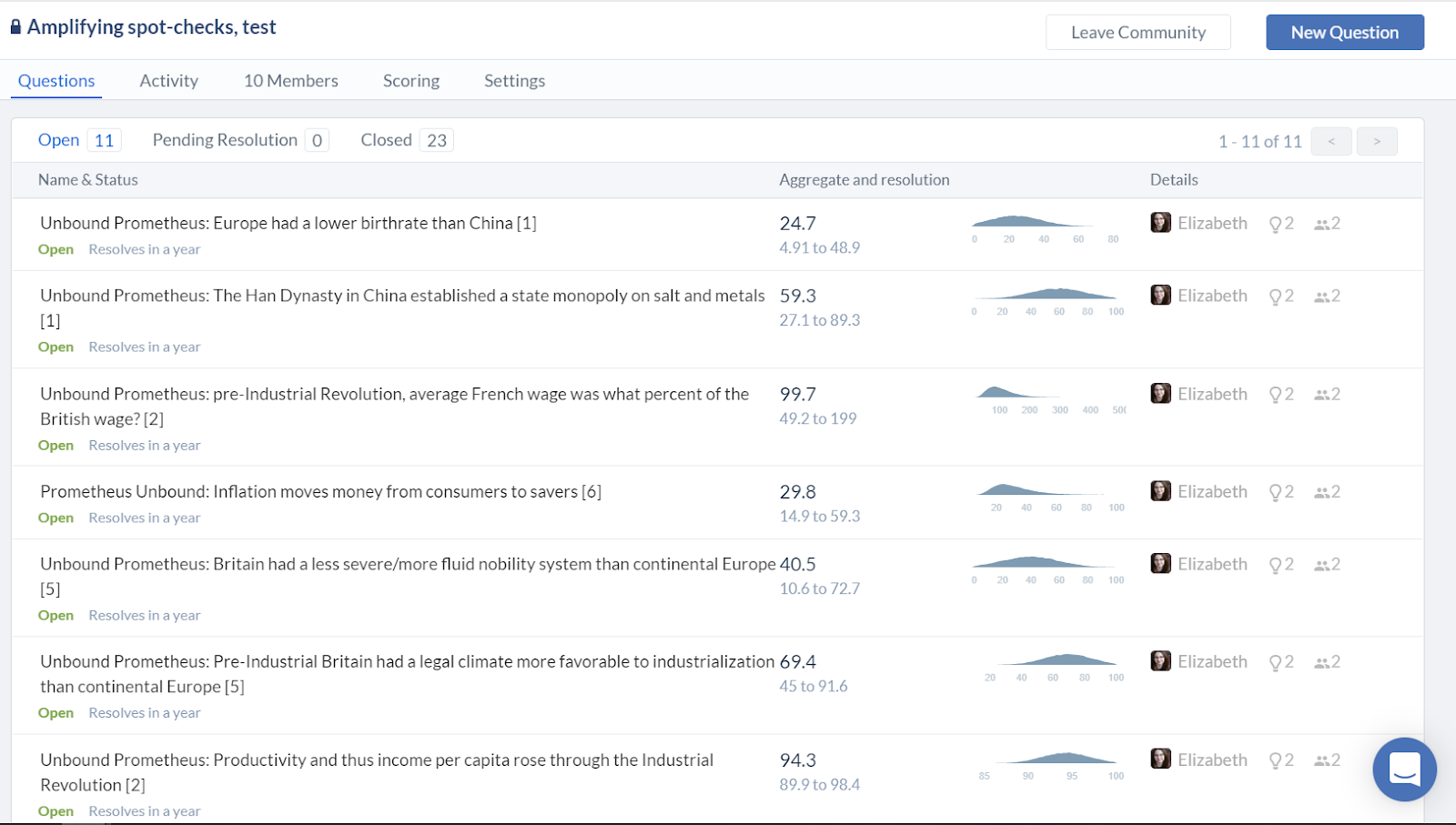Click the forecasters icon on the legal climate row

pos(1321,662)
